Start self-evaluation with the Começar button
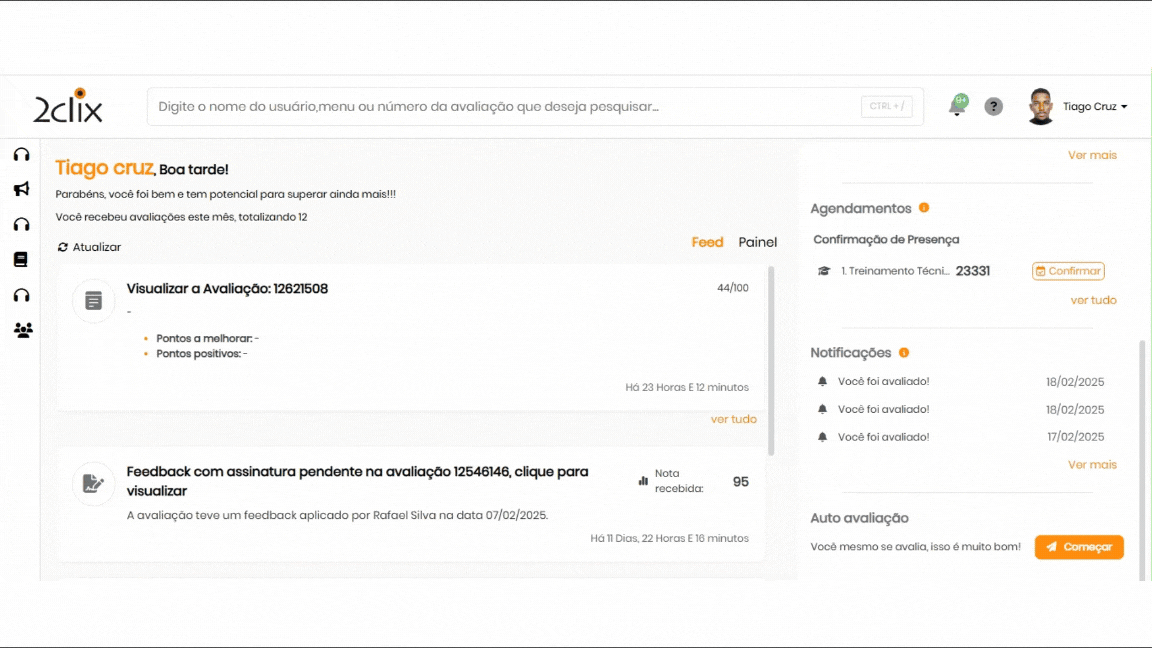 [x=1079, y=547]
